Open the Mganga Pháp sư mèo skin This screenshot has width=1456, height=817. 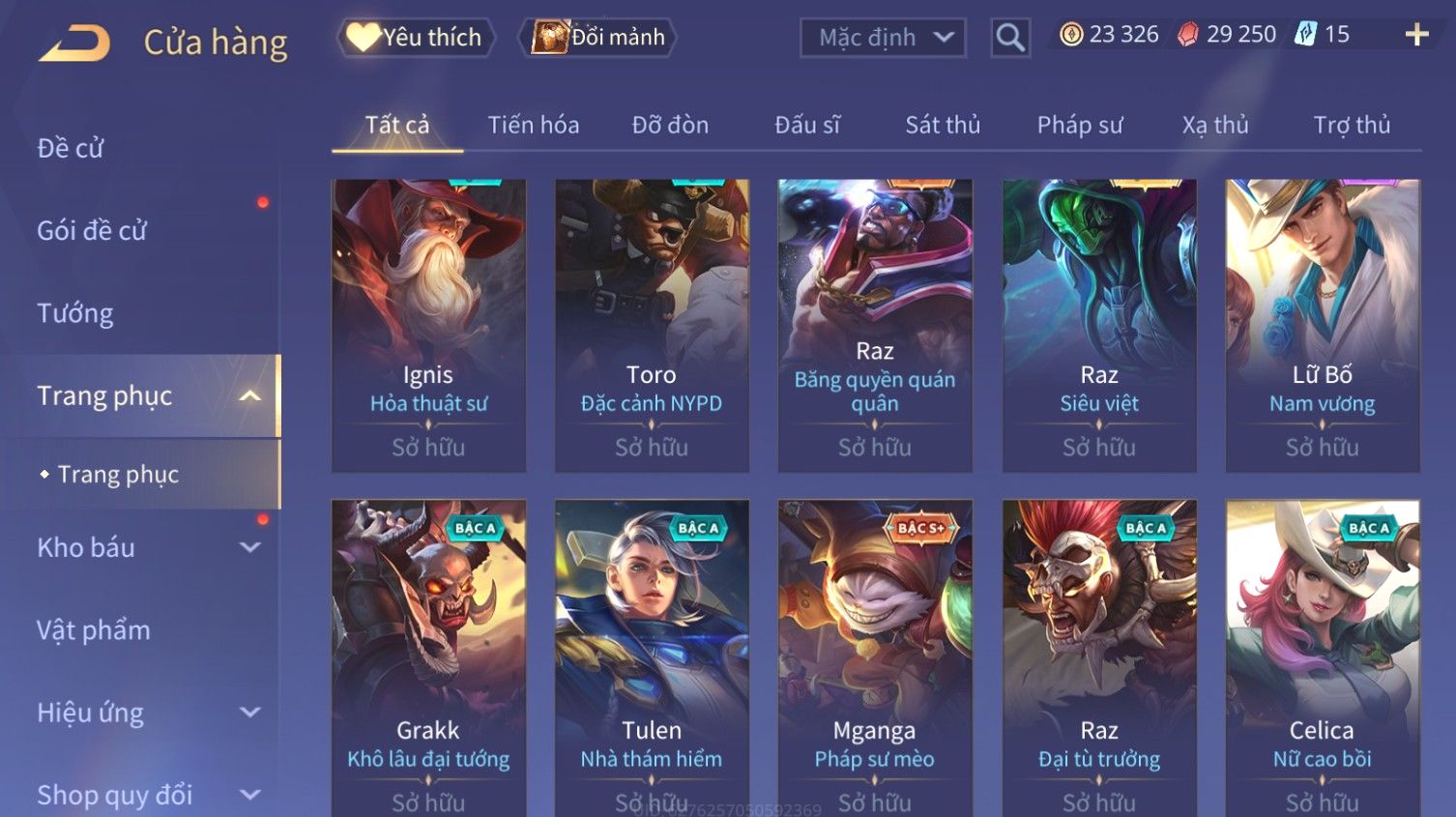(x=875, y=657)
